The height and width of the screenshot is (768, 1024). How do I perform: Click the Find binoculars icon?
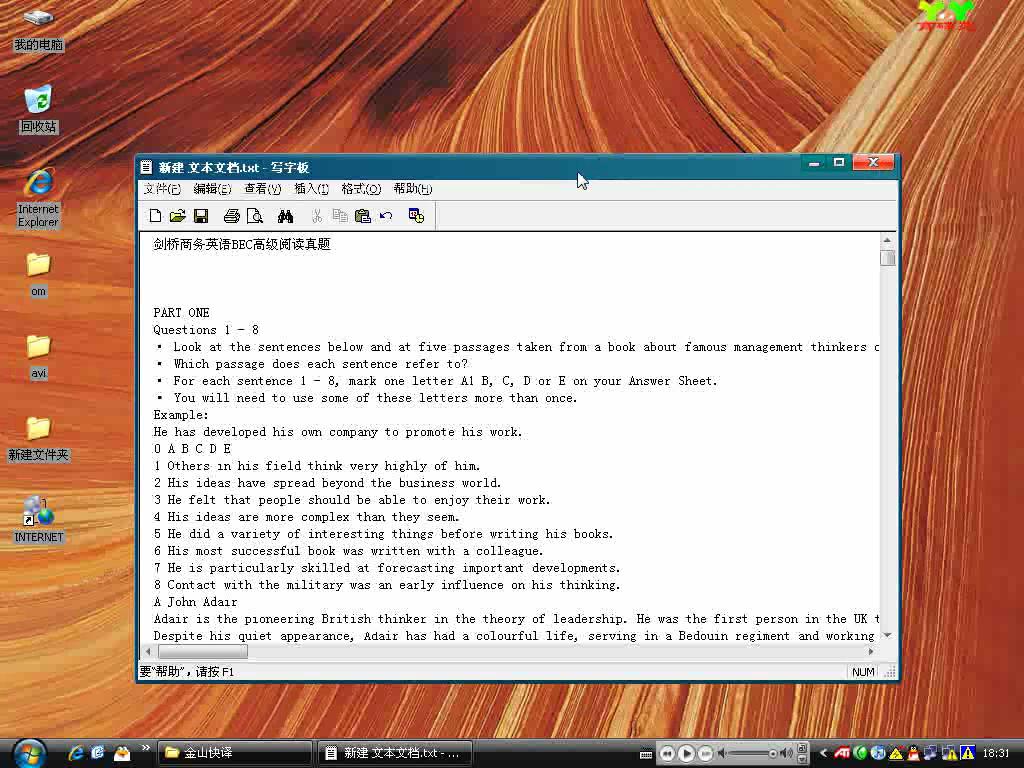pos(285,216)
